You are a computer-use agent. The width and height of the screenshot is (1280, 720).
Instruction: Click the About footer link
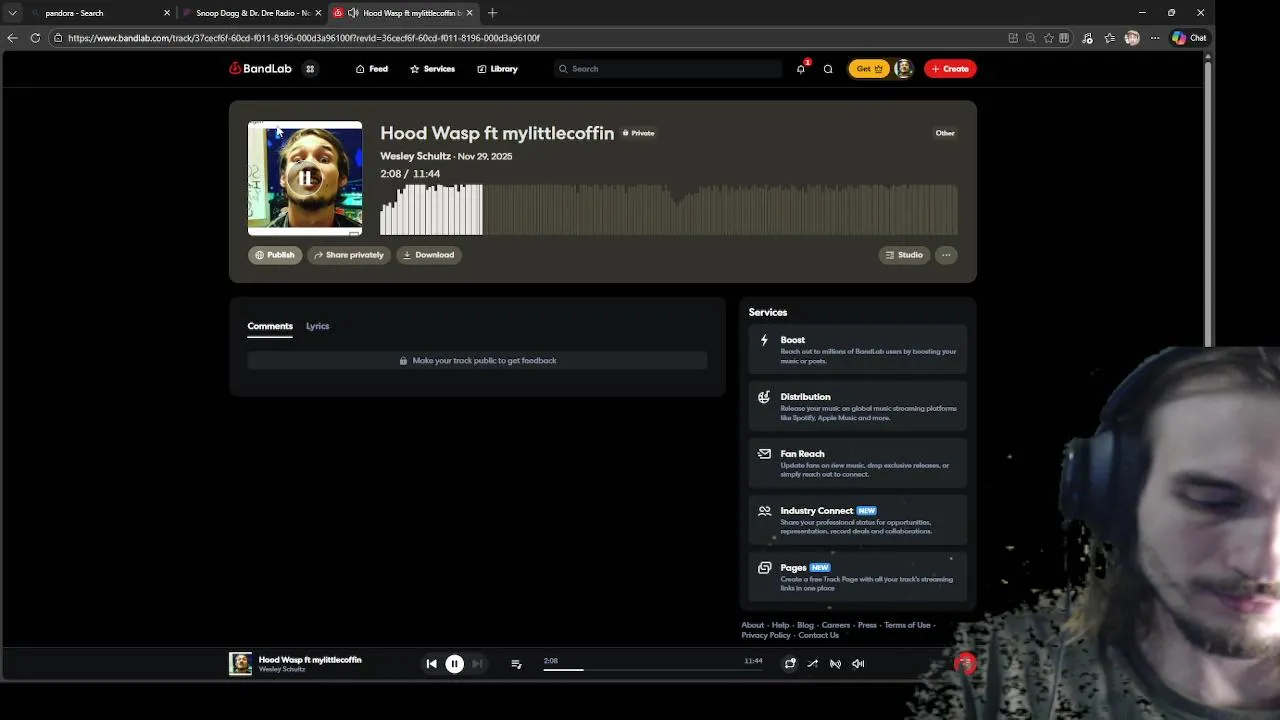(x=752, y=625)
